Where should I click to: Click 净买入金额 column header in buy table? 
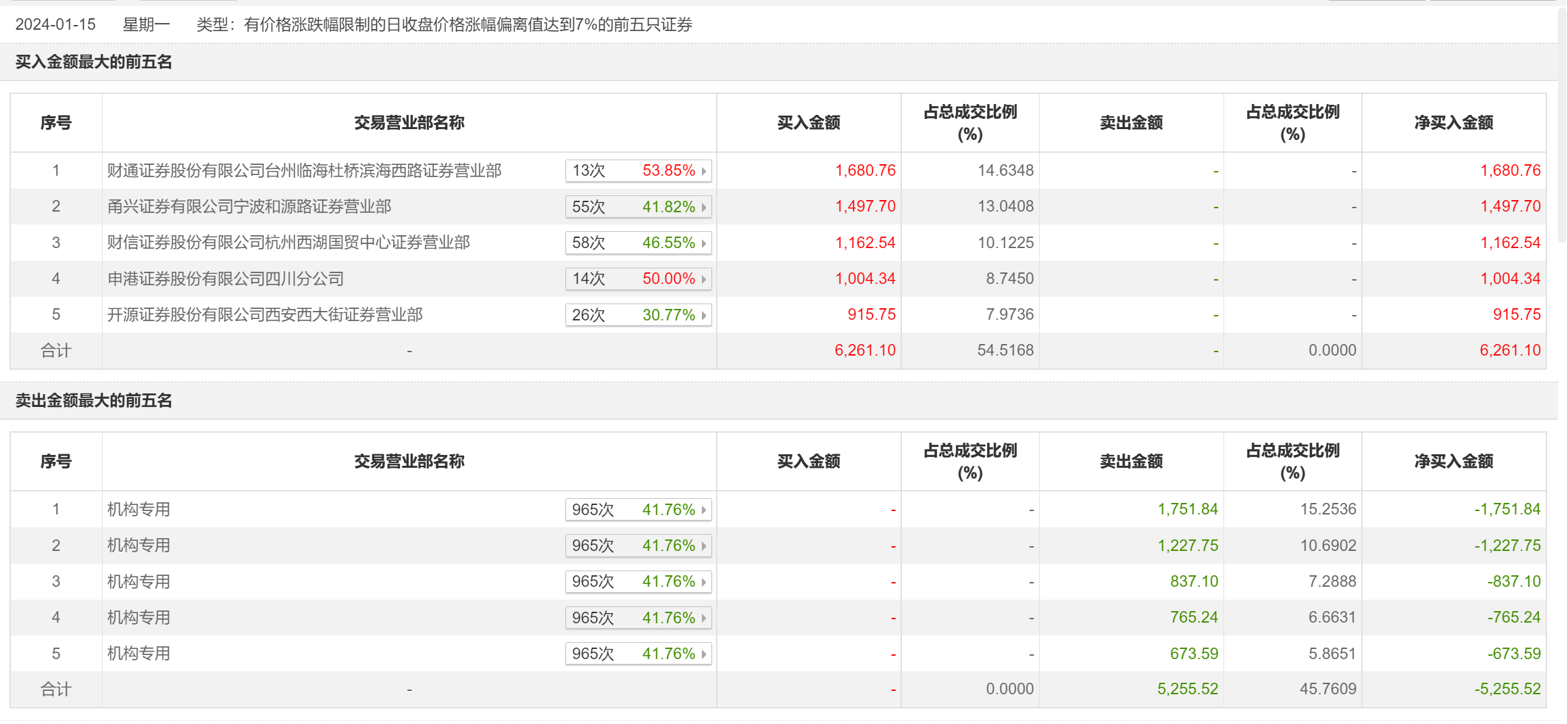1453,123
